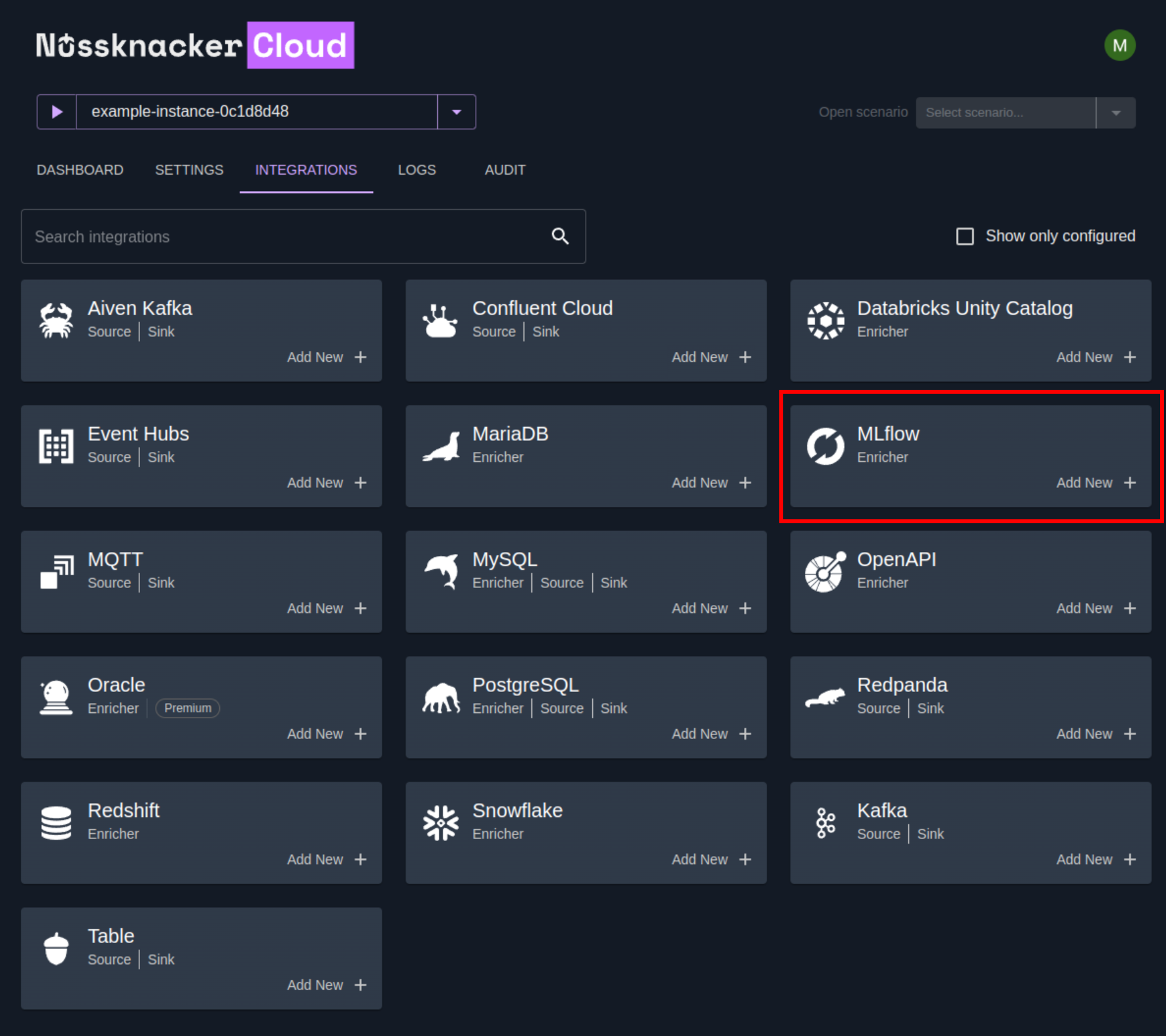Click plus icon on MariaDB card
The image size is (1166, 1036).
pyautogui.click(x=745, y=483)
